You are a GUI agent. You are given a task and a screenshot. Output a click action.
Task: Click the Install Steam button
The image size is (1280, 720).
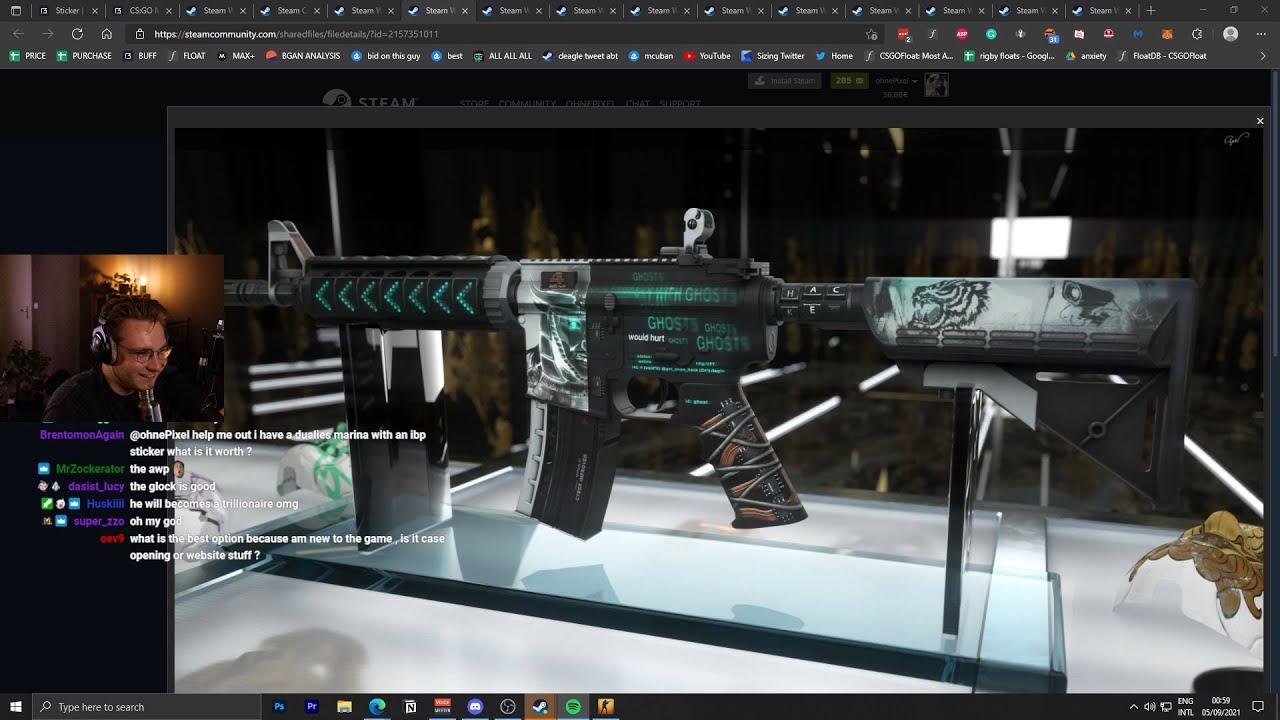point(786,80)
